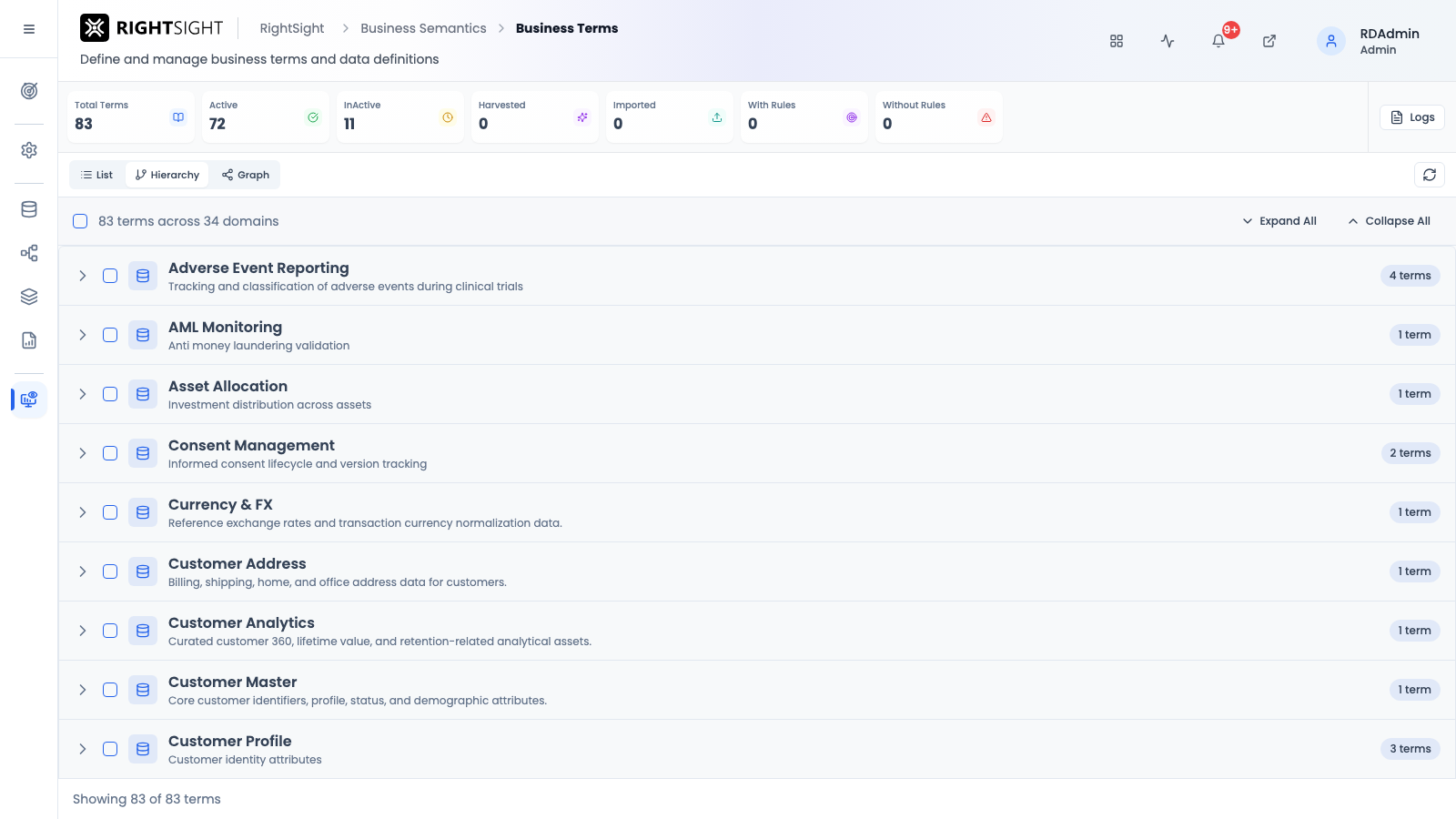The image size is (1456, 819).
Task: Switch to the Hierarchy view tab
Action: click(x=167, y=175)
